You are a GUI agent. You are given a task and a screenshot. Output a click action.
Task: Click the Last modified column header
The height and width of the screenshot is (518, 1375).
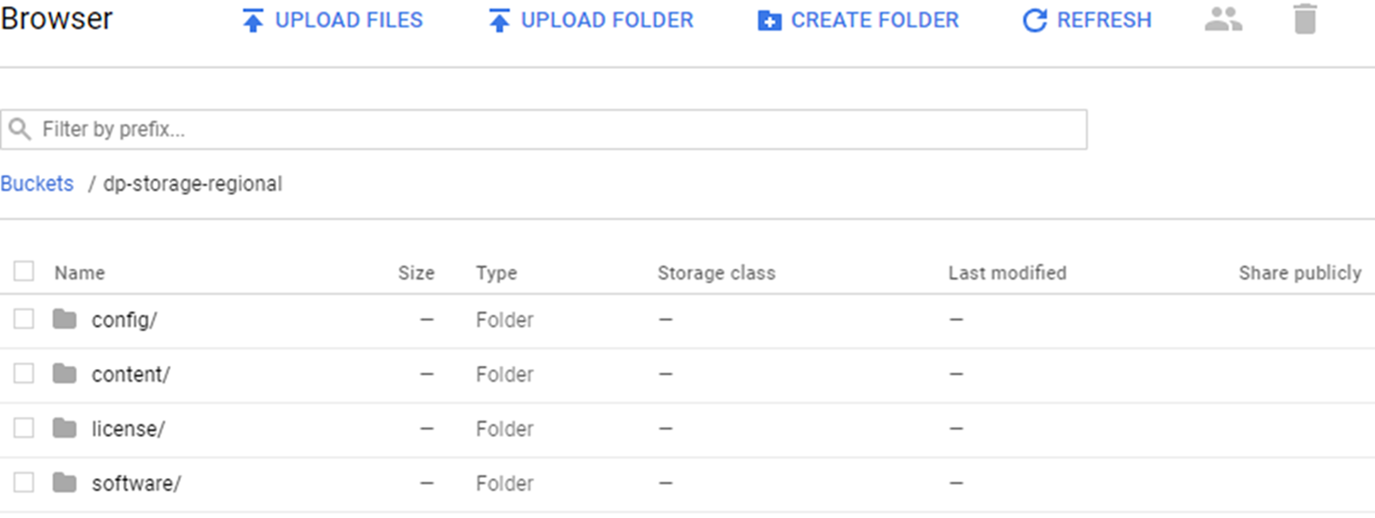click(x=1007, y=273)
